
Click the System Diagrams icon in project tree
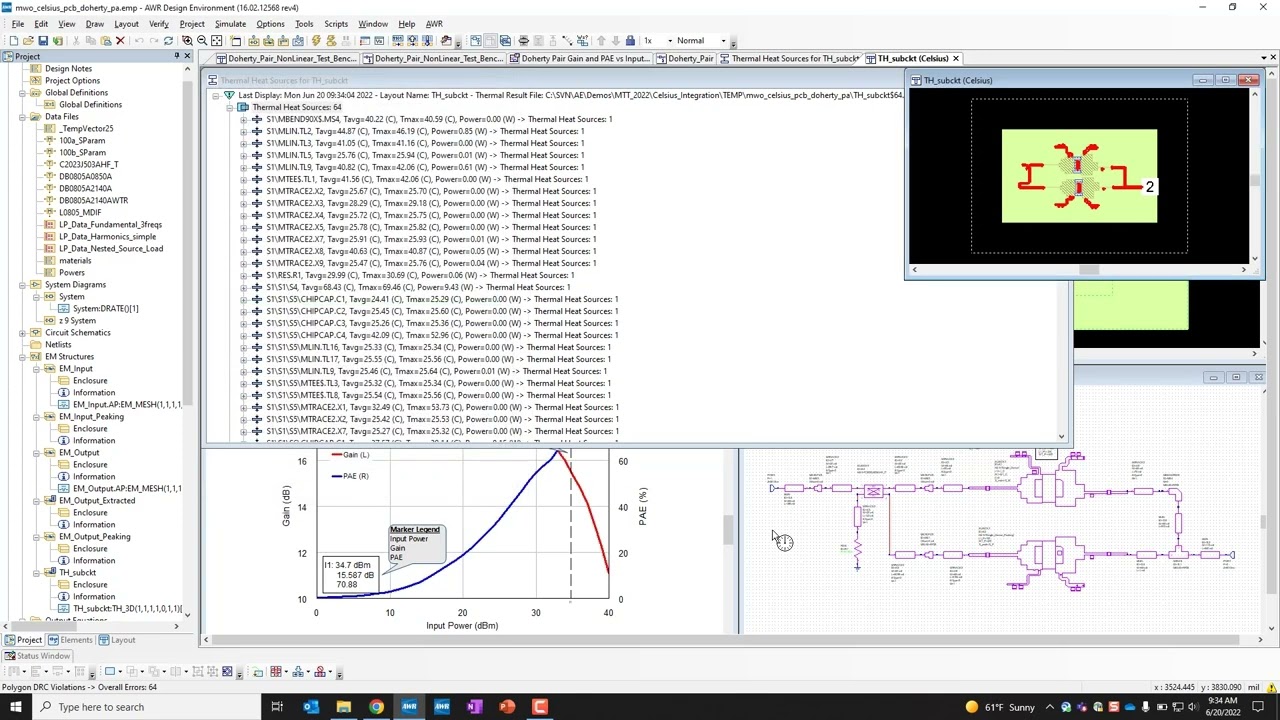[35, 285]
